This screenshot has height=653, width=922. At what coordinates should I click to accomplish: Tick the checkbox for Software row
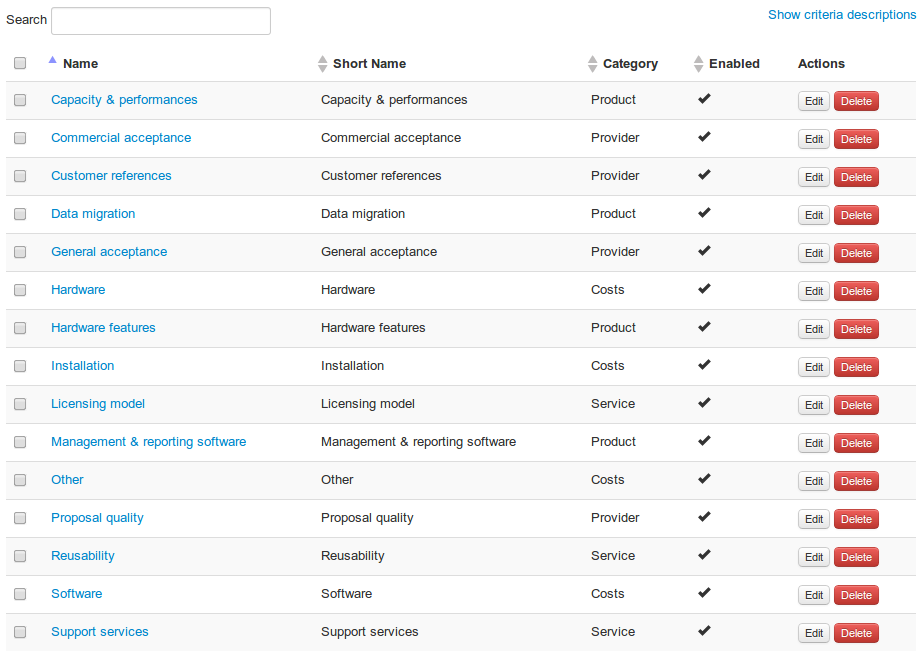pos(20,594)
